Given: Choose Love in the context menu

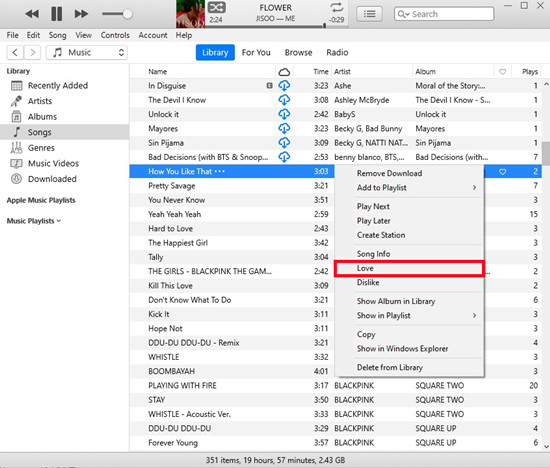Looking at the screenshot, I should 409,268.
